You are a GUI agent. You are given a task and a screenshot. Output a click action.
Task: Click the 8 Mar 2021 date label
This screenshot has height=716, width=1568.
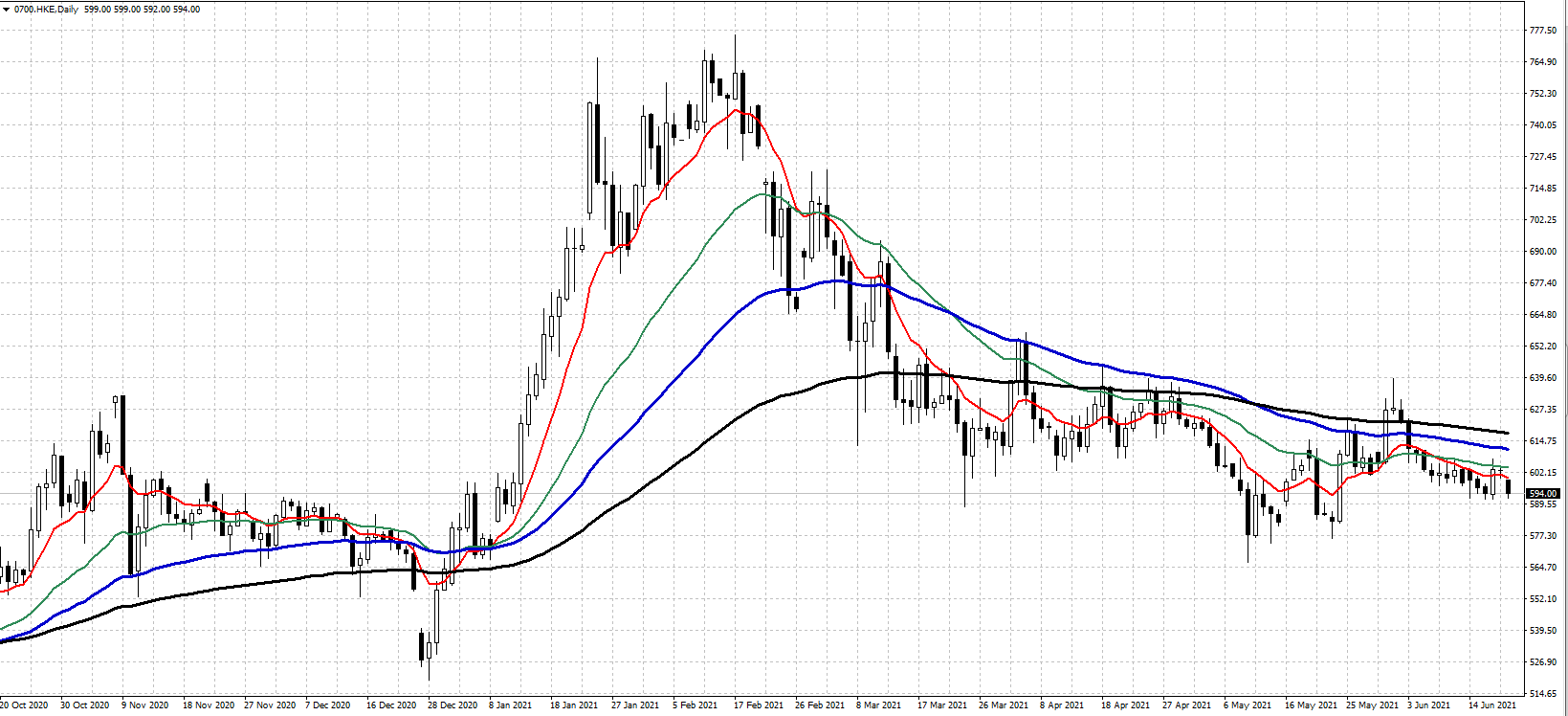point(879,705)
